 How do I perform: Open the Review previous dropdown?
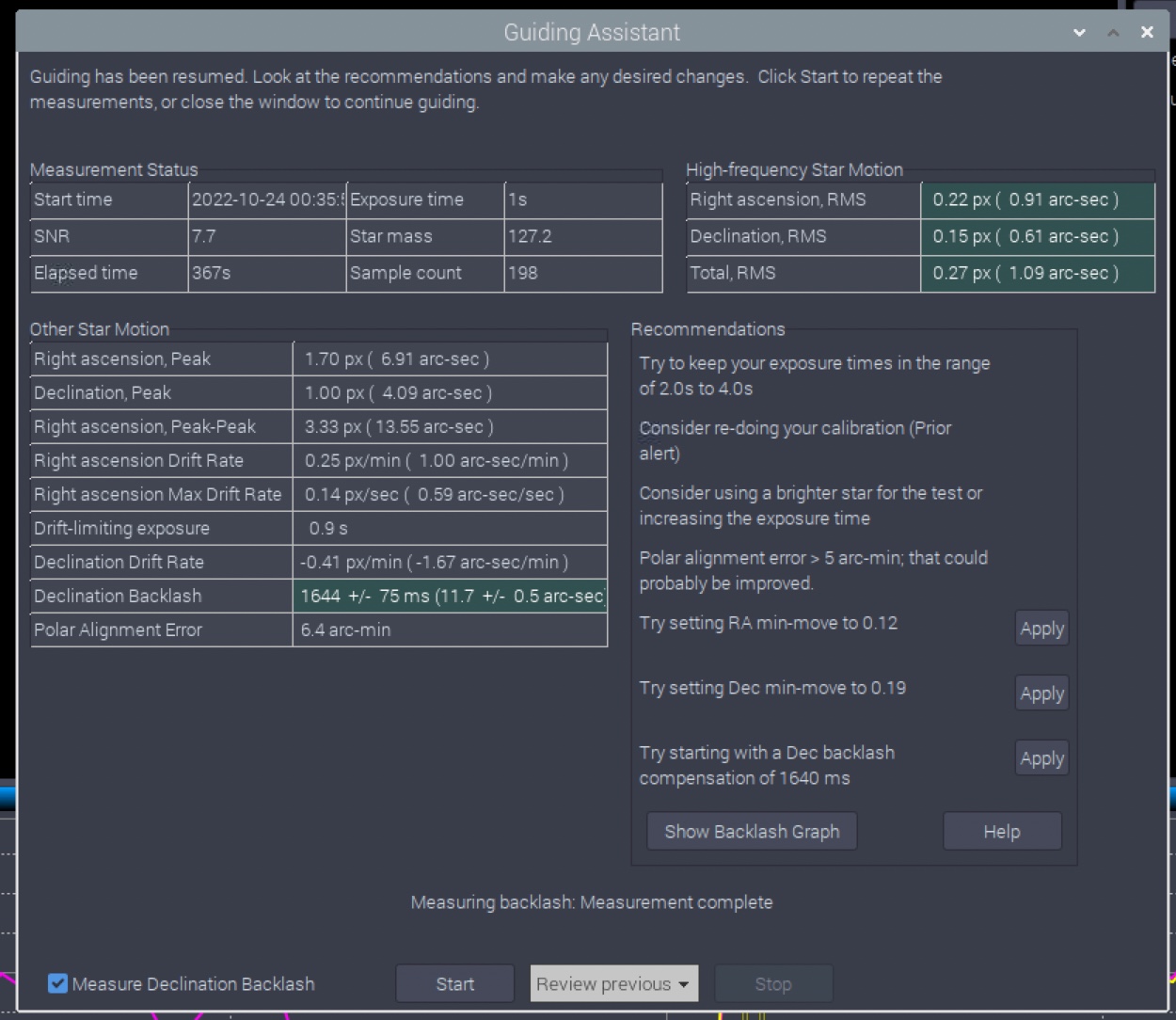tap(613, 984)
